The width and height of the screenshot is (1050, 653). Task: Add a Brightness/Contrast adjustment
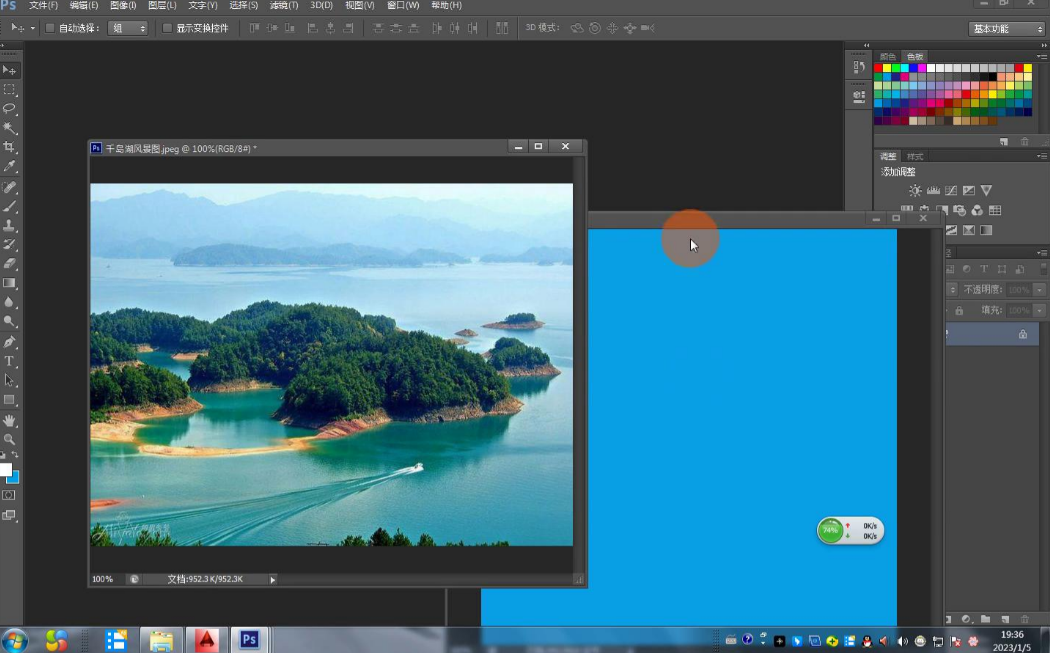(x=915, y=191)
